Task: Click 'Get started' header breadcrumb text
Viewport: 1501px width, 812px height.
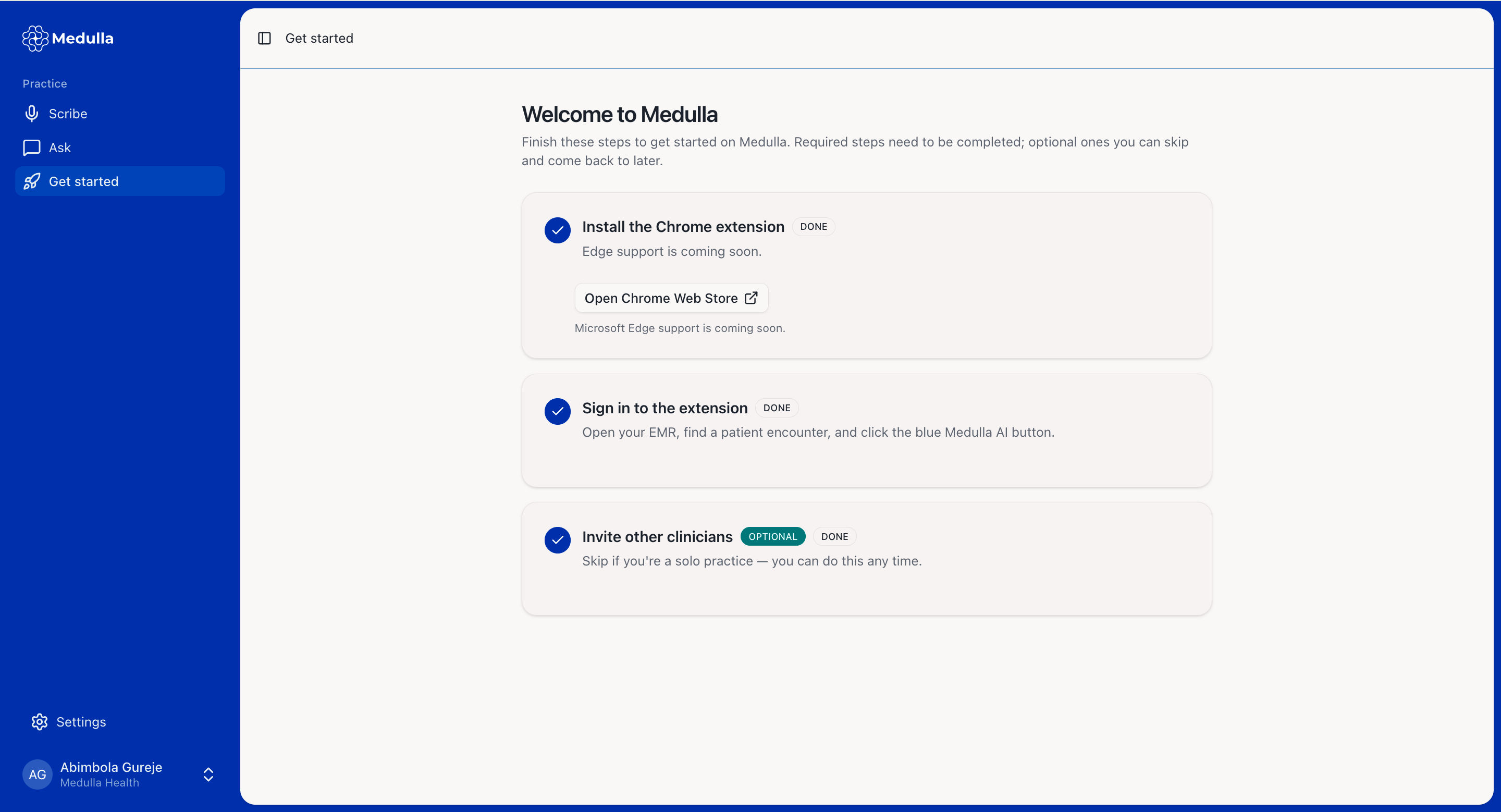Action: (x=319, y=39)
